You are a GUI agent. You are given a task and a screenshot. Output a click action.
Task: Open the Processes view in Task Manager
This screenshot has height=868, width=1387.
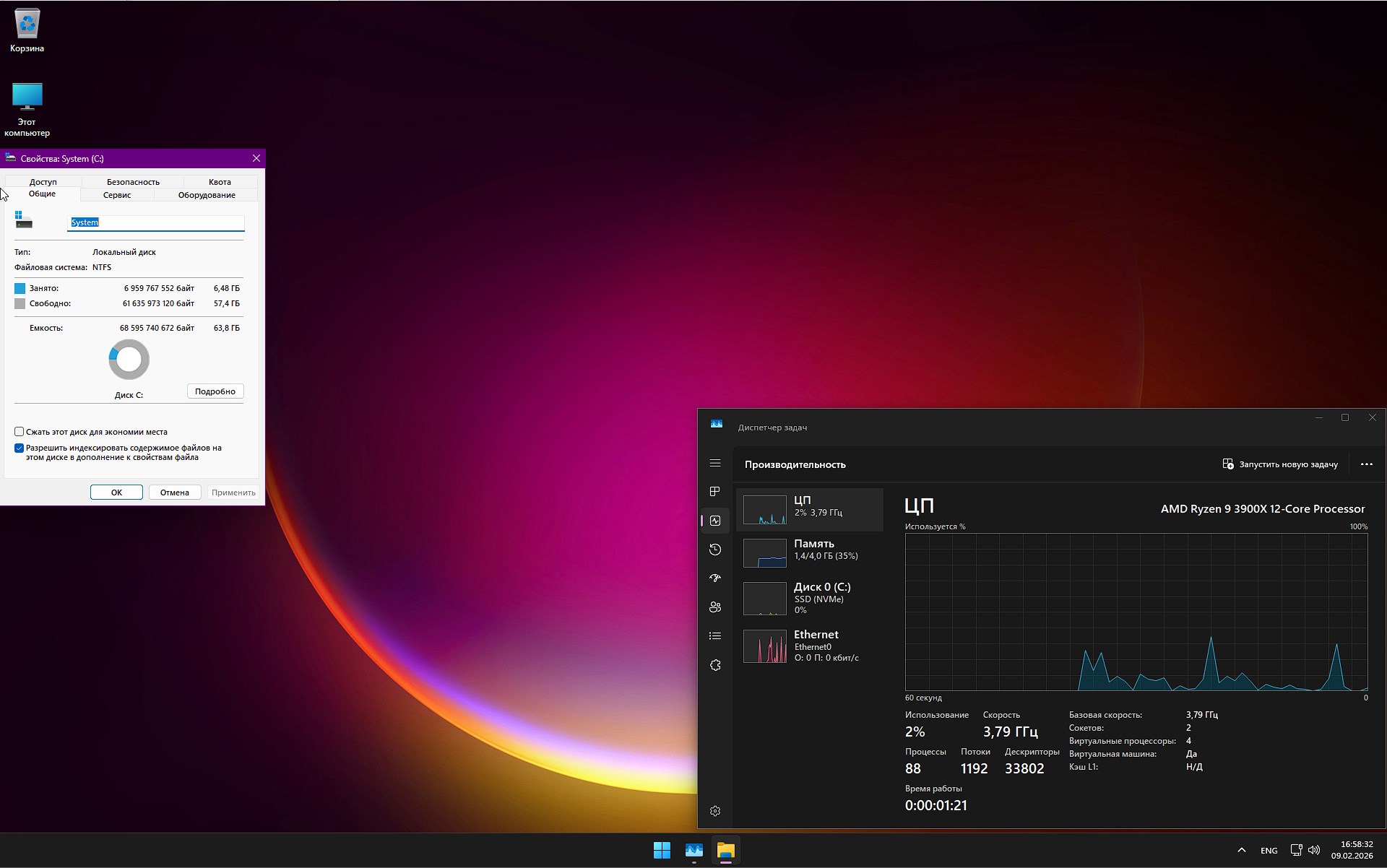coord(715,492)
